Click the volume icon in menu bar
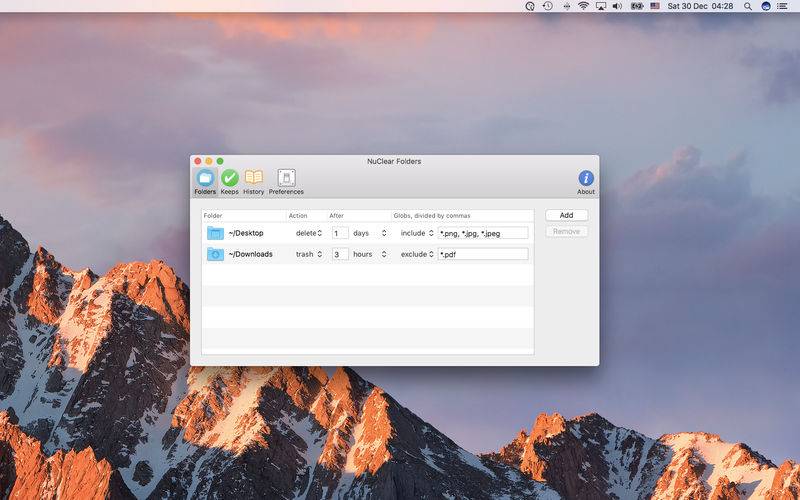800x500 pixels. click(617, 6)
